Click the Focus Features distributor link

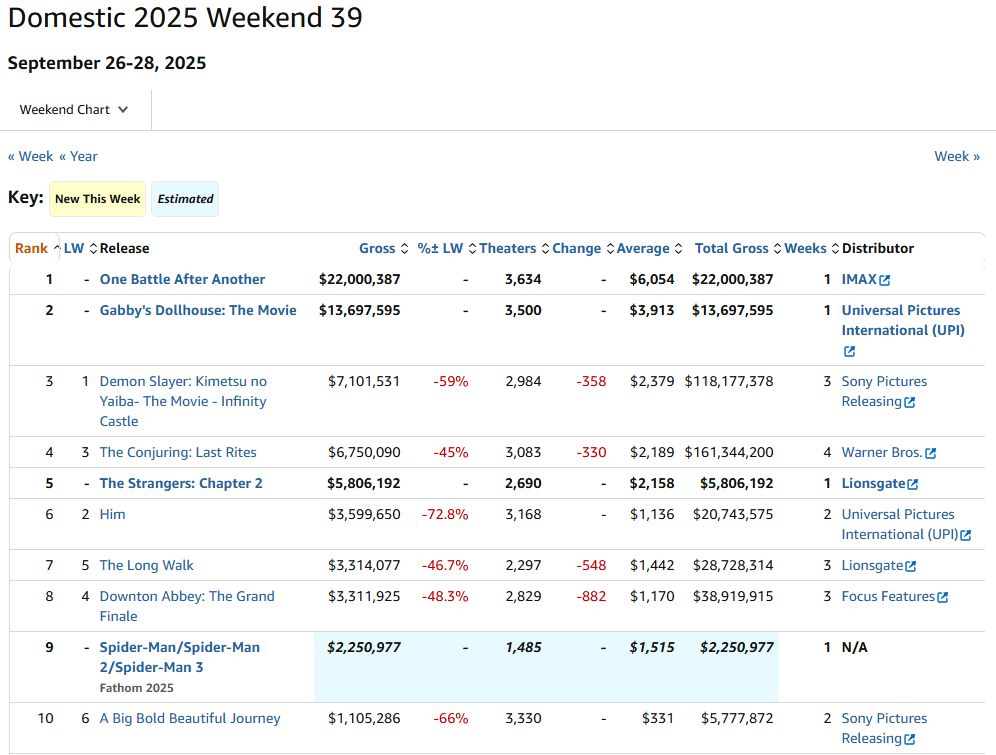tap(888, 597)
